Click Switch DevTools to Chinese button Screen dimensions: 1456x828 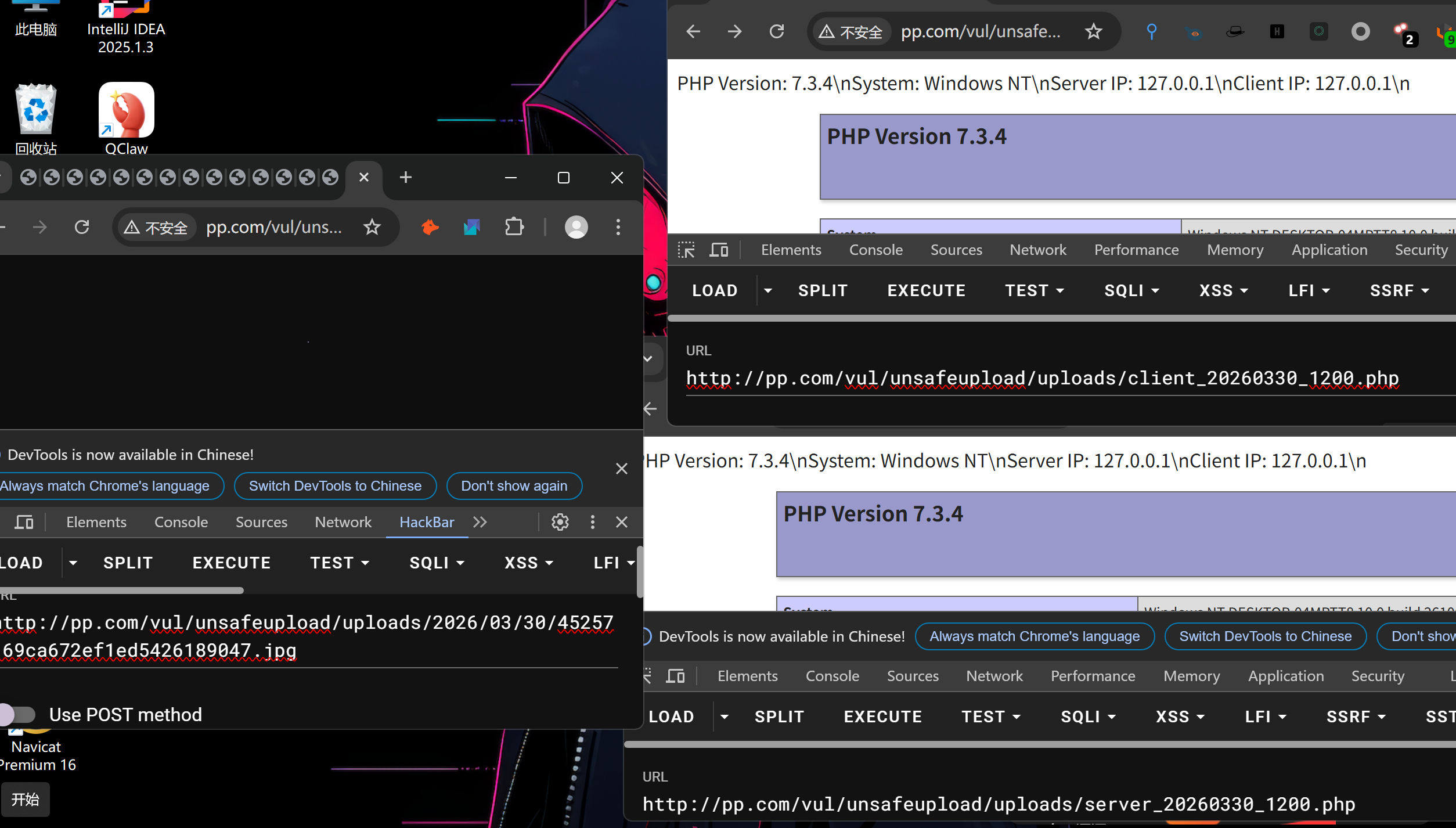(335, 486)
